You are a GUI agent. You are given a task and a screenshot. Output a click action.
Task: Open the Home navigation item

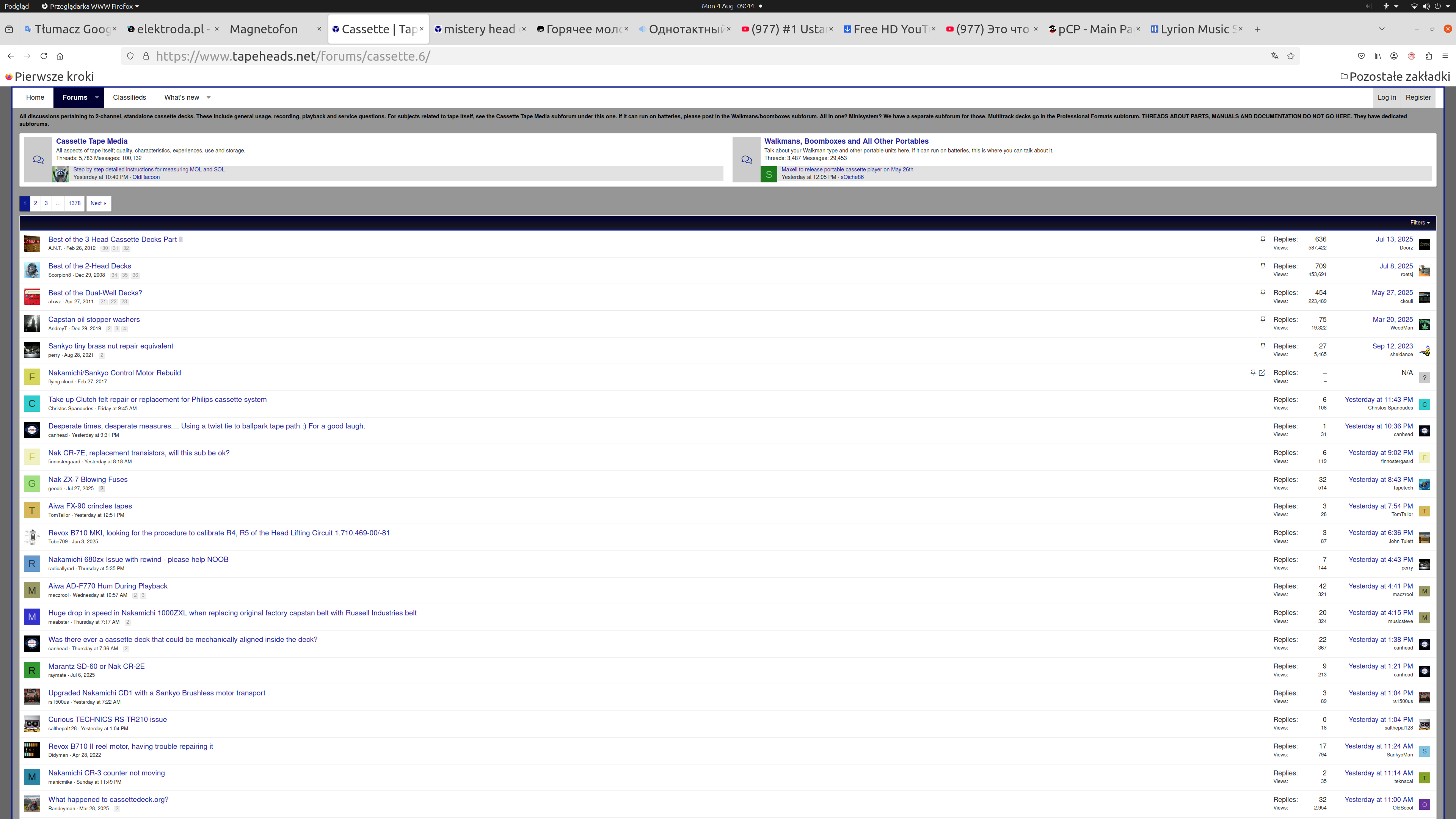coord(35,97)
